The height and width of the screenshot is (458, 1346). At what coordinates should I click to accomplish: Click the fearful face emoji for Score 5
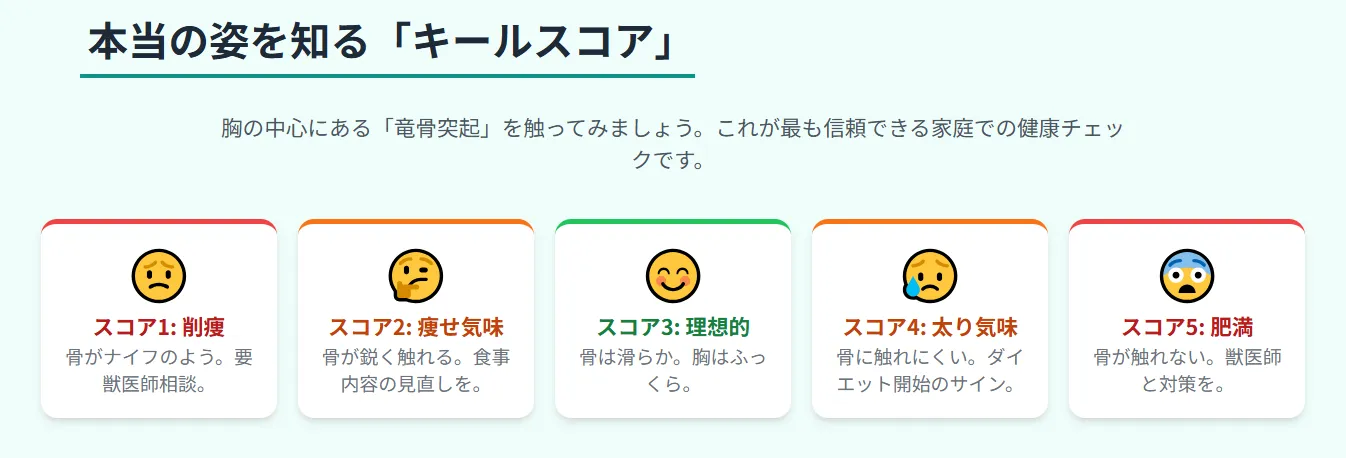tap(1187, 276)
